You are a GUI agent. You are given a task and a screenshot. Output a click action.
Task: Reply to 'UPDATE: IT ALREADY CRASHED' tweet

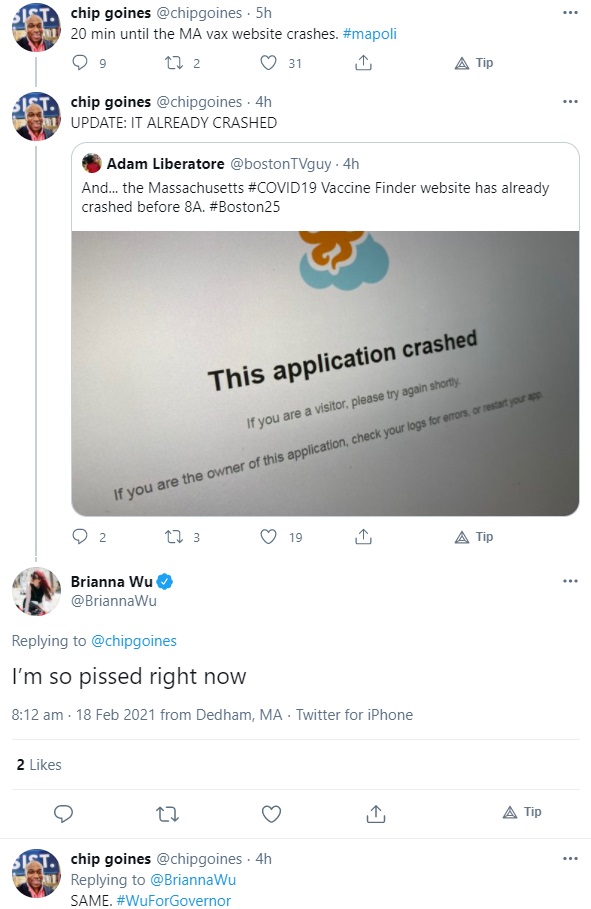79,537
